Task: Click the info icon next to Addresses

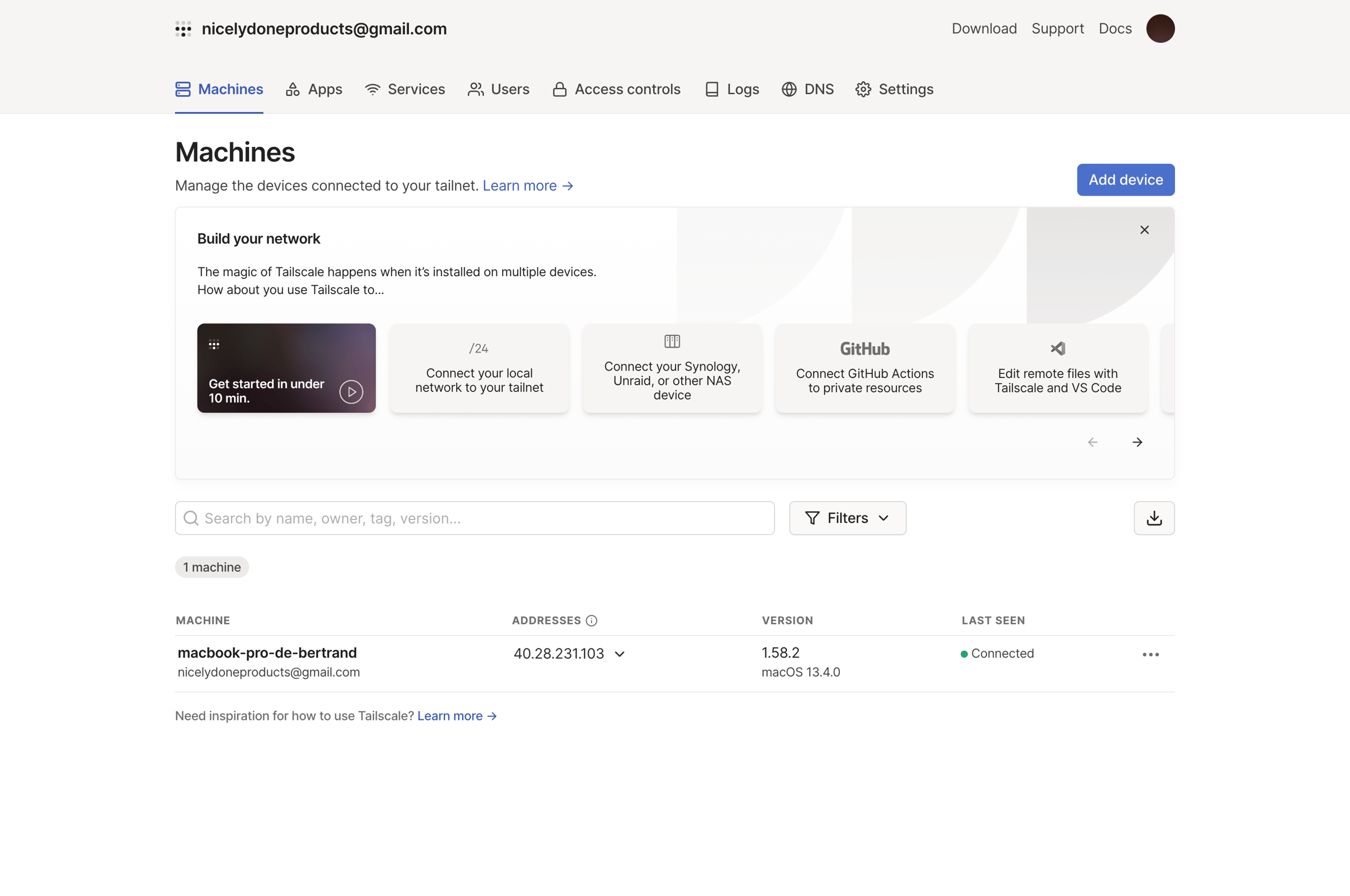Action: [591, 620]
